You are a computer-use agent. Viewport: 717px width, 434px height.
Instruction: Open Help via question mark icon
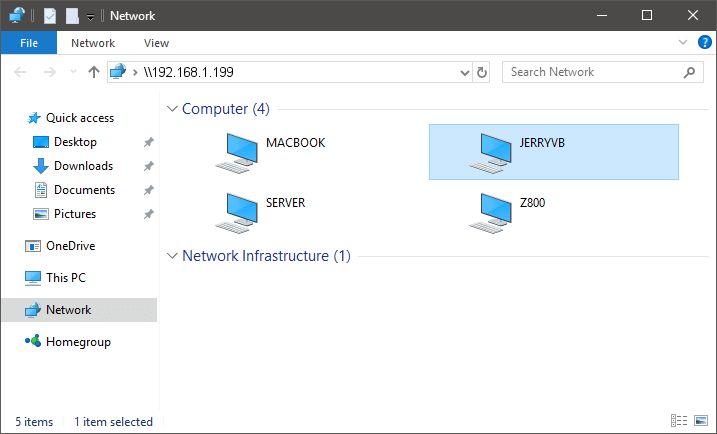pyautogui.click(x=704, y=43)
